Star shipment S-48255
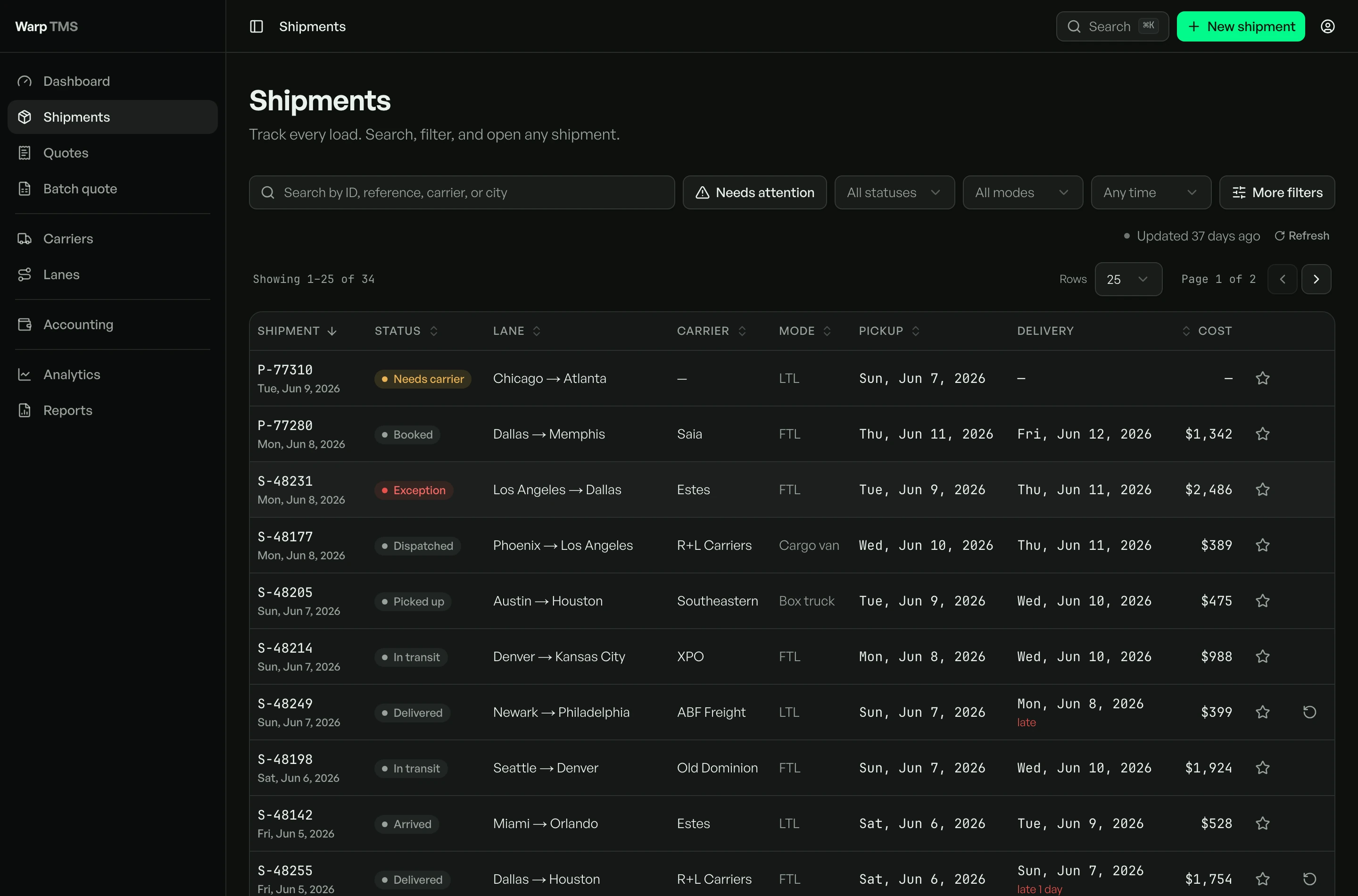The image size is (1358, 896). pos(1263,879)
